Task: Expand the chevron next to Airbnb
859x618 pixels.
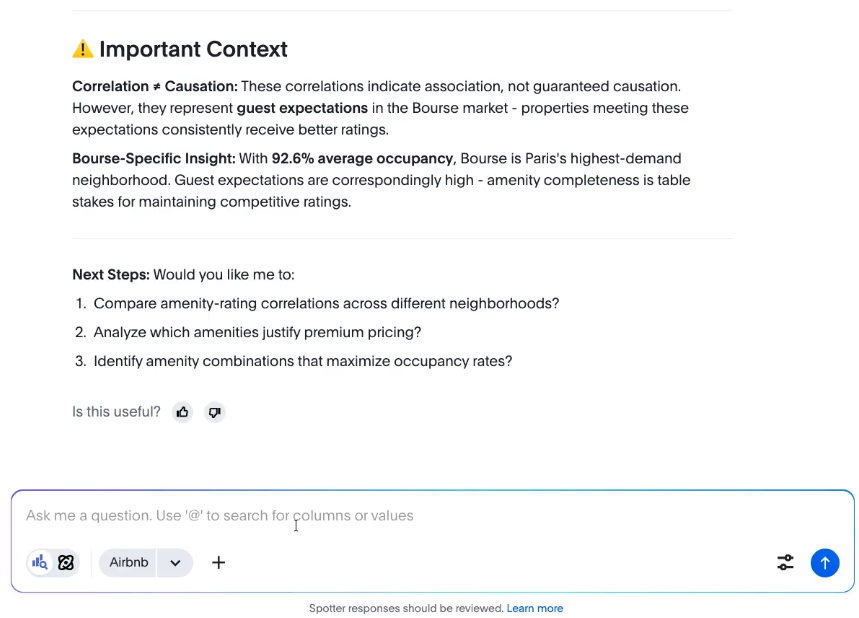Action: coord(175,562)
